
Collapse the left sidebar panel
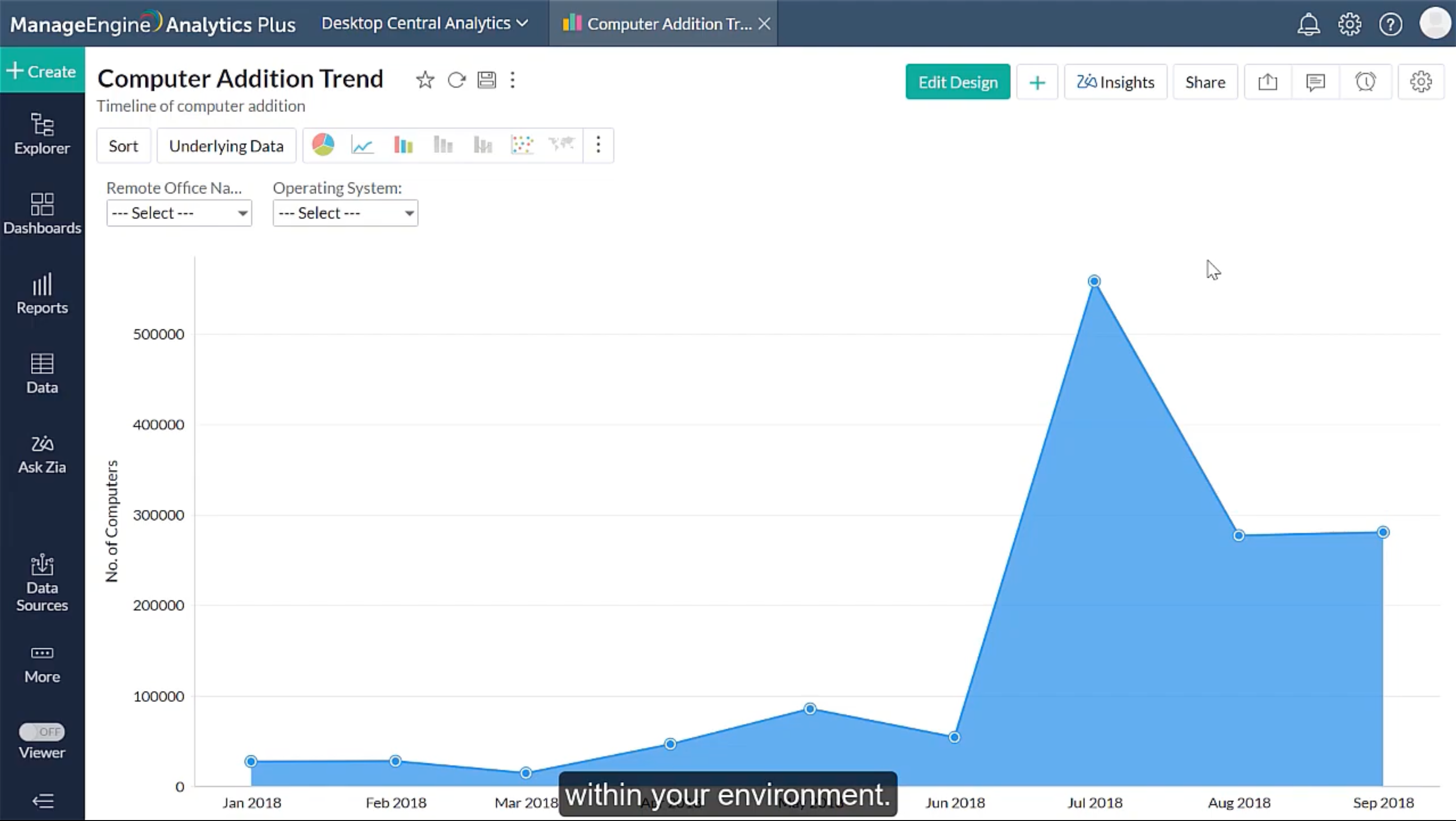(42, 801)
